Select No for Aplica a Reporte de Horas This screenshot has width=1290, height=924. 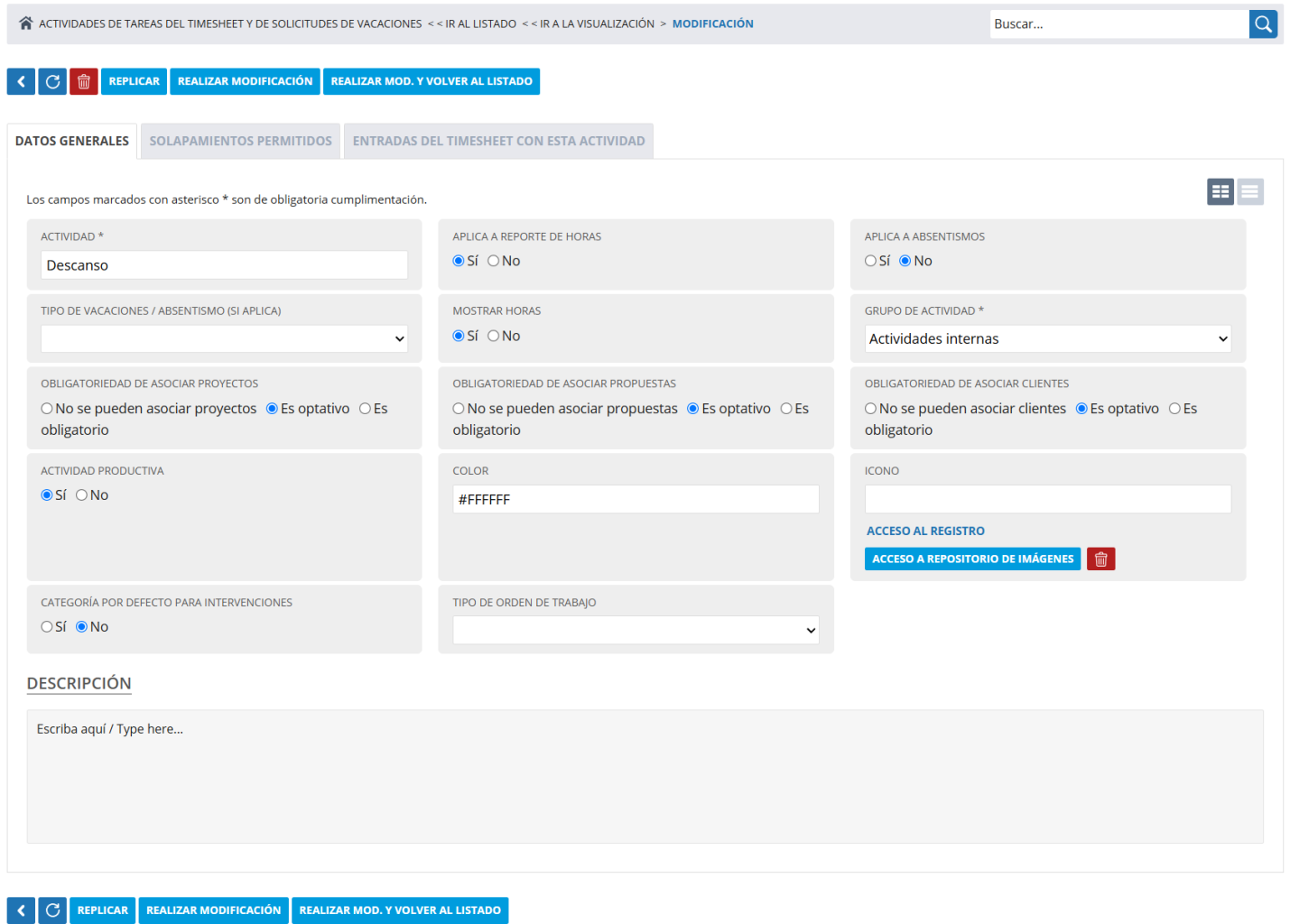coord(494,261)
